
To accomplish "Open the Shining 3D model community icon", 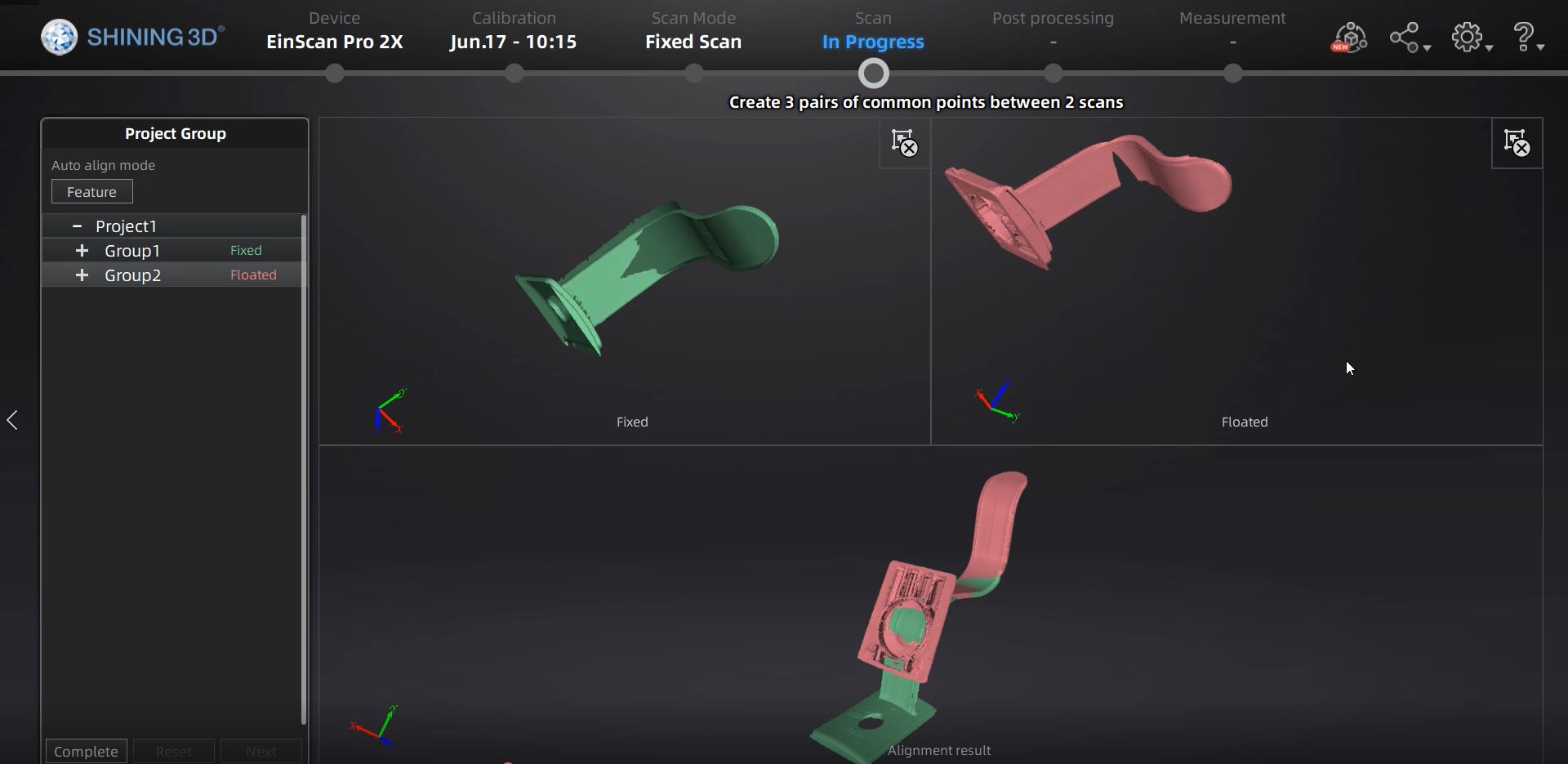I will coord(1348,37).
